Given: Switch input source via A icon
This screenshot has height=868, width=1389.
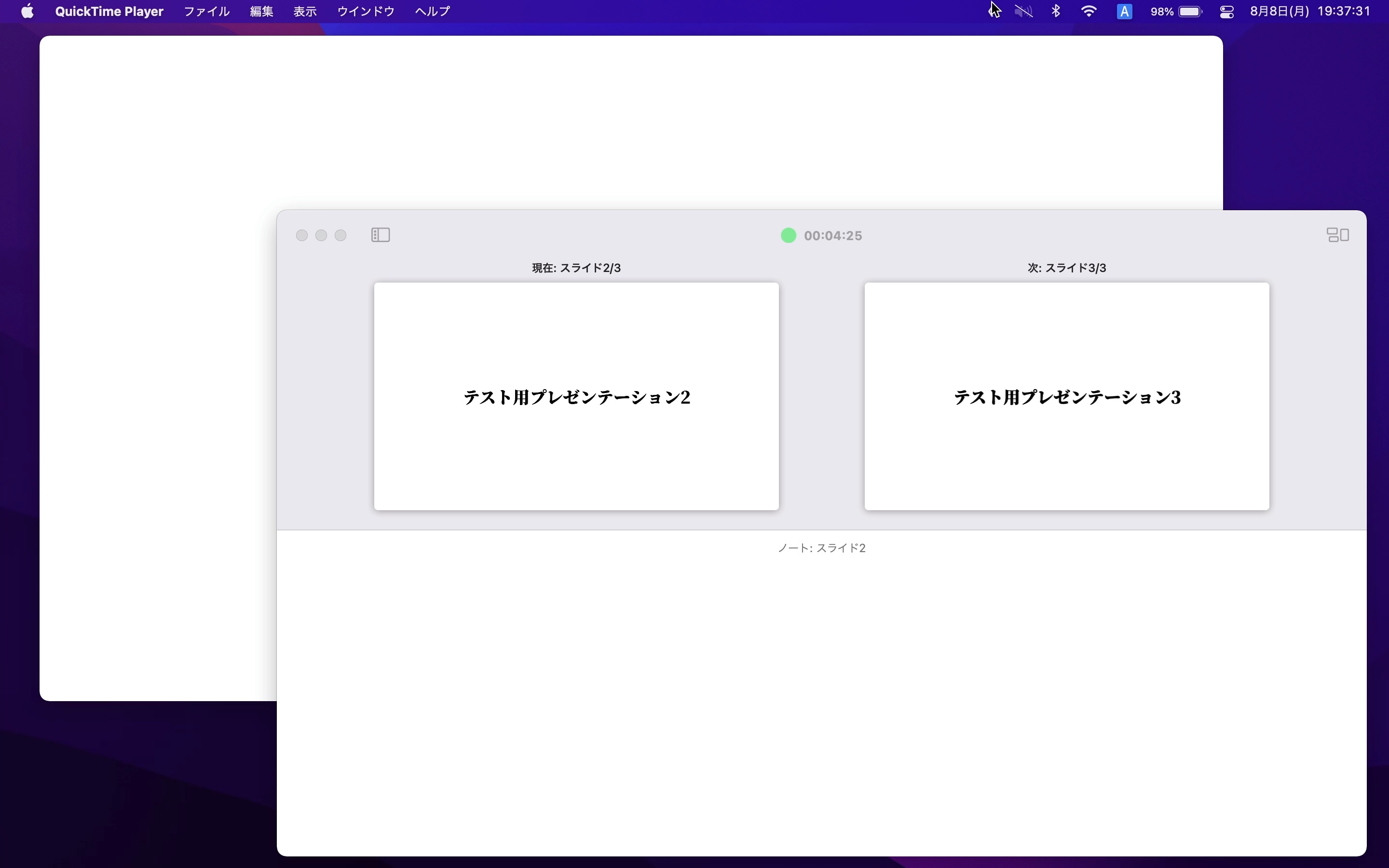Looking at the screenshot, I should point(1124,12).
